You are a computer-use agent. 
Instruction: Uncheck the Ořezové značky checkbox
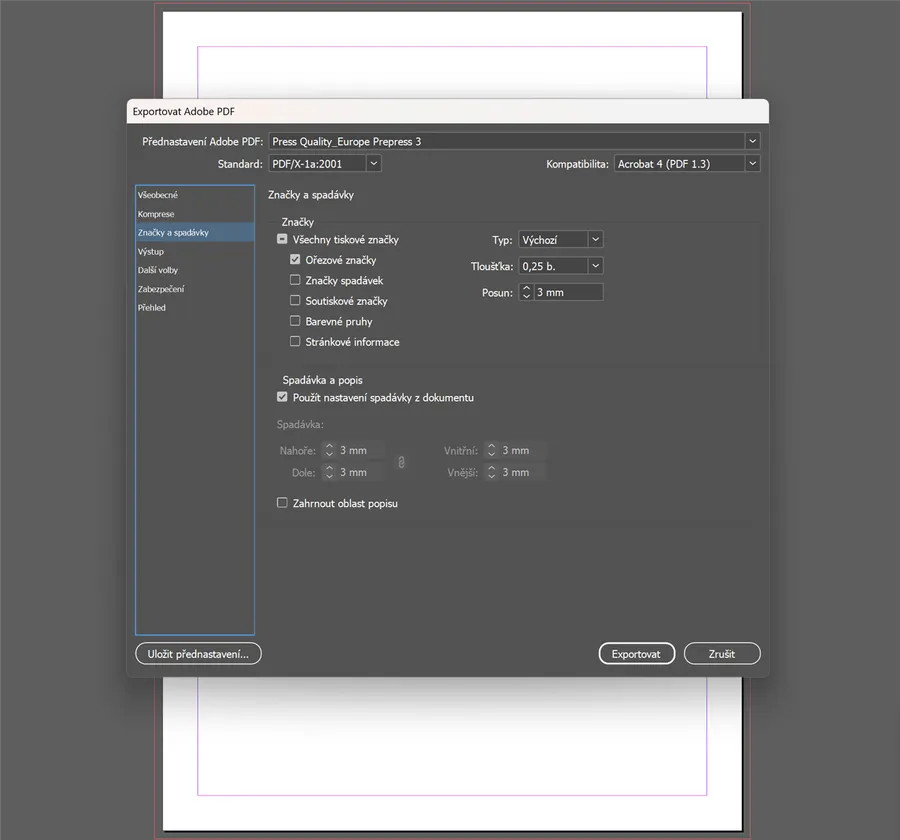[x=295, y=260]
